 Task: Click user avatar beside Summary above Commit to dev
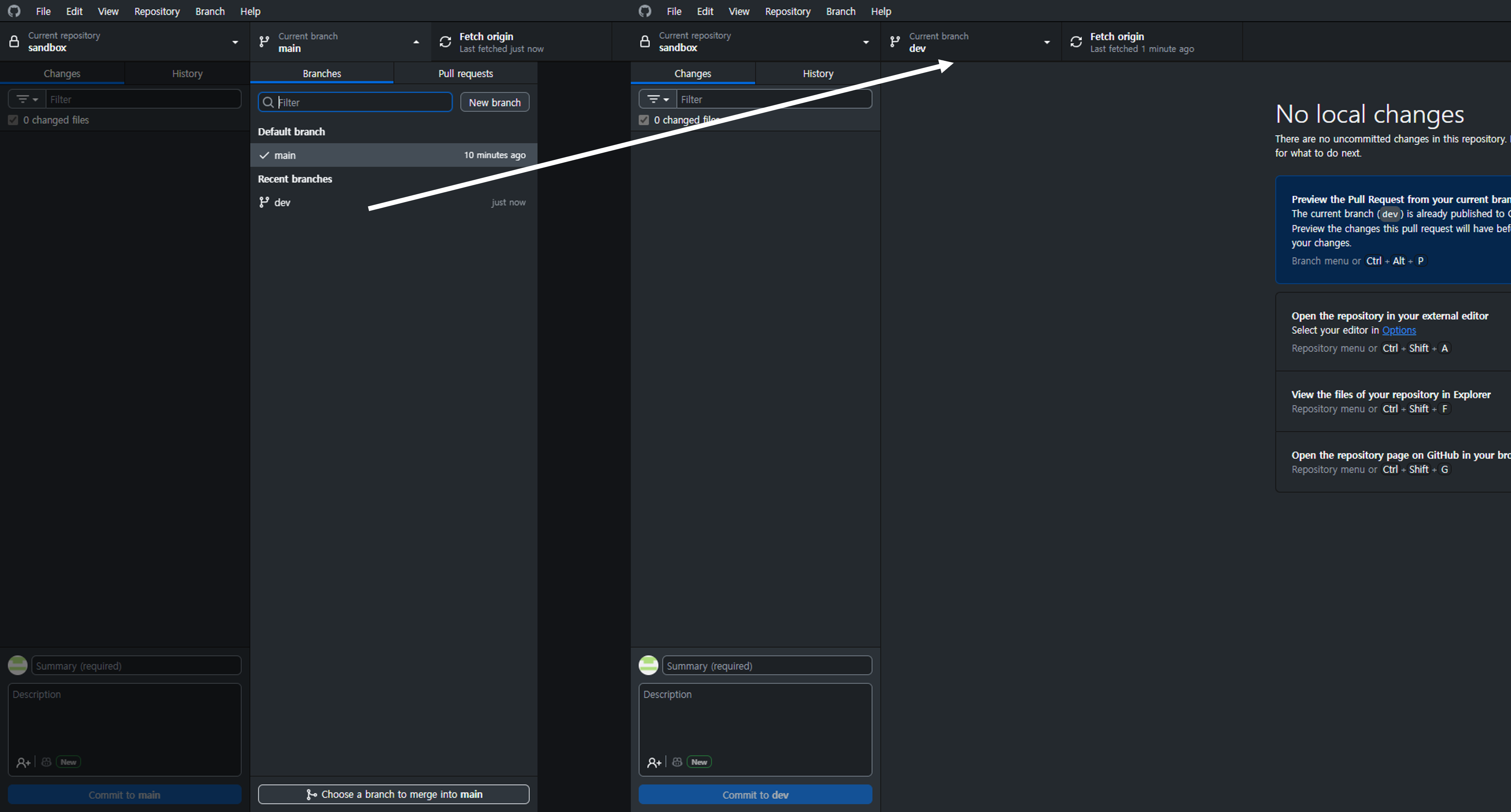(x=648, y=665)
